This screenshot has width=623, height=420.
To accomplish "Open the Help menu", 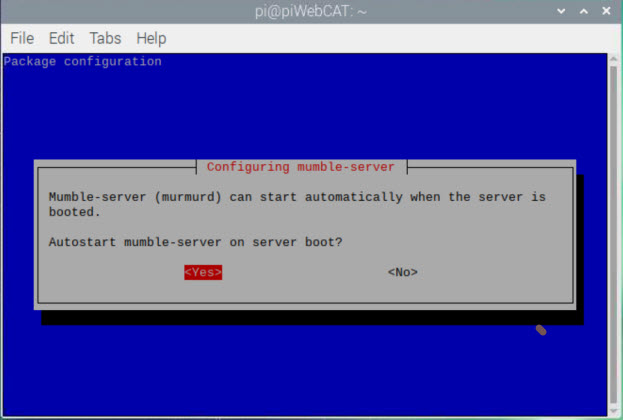I will (151, 39).
